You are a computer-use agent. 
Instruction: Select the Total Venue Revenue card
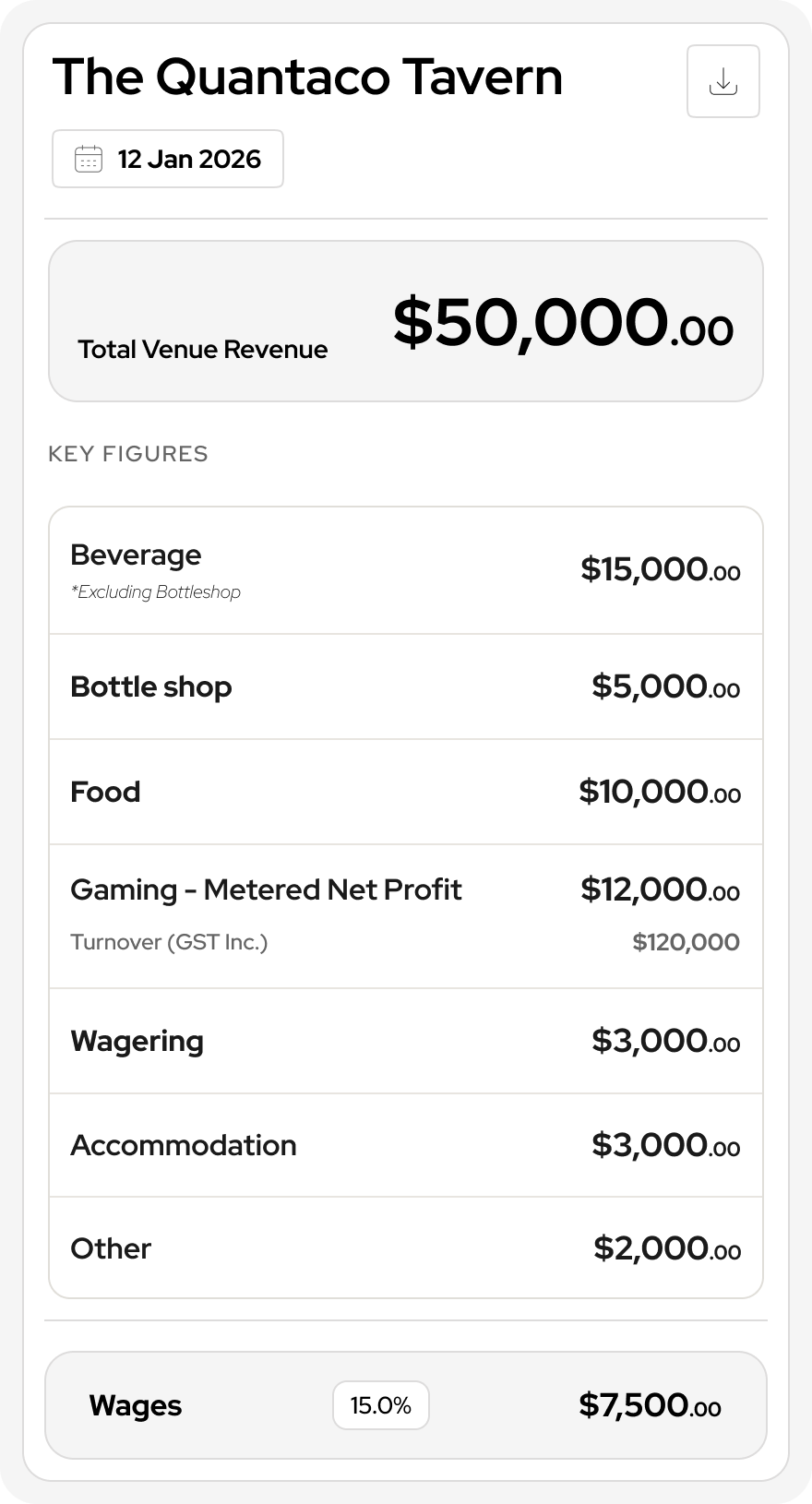[406, 321]
